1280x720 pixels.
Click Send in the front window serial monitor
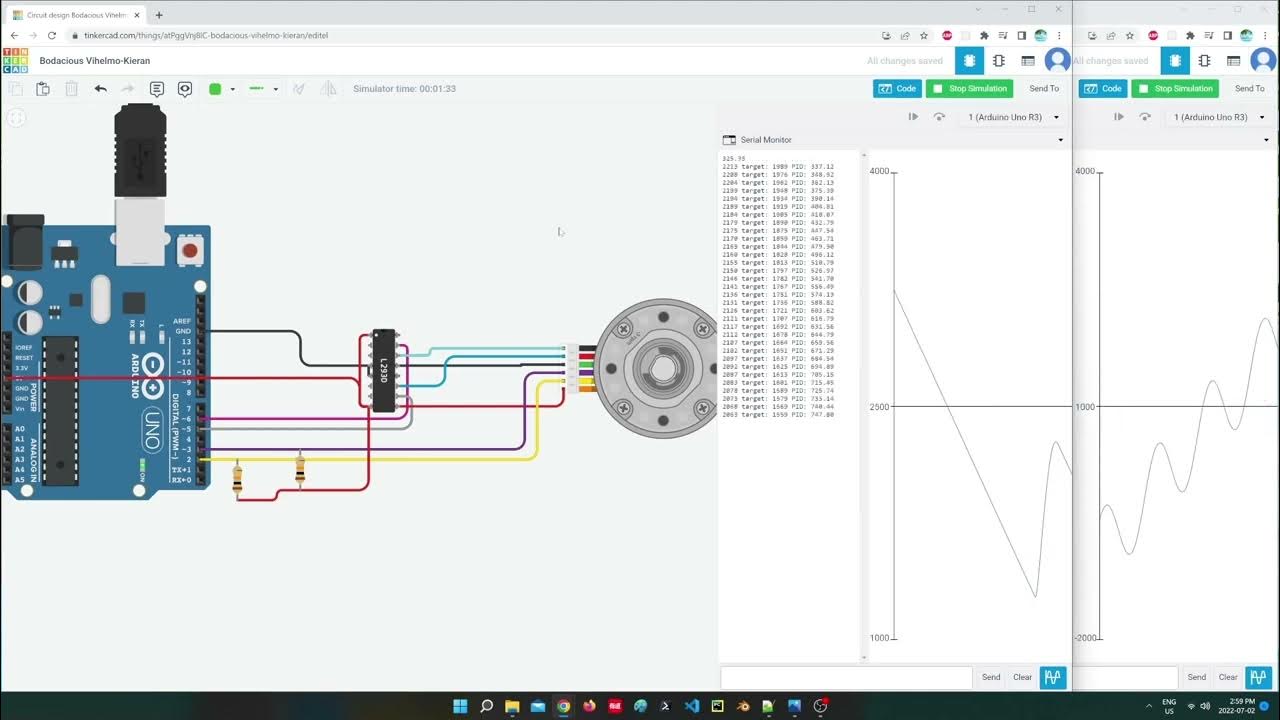991,677
